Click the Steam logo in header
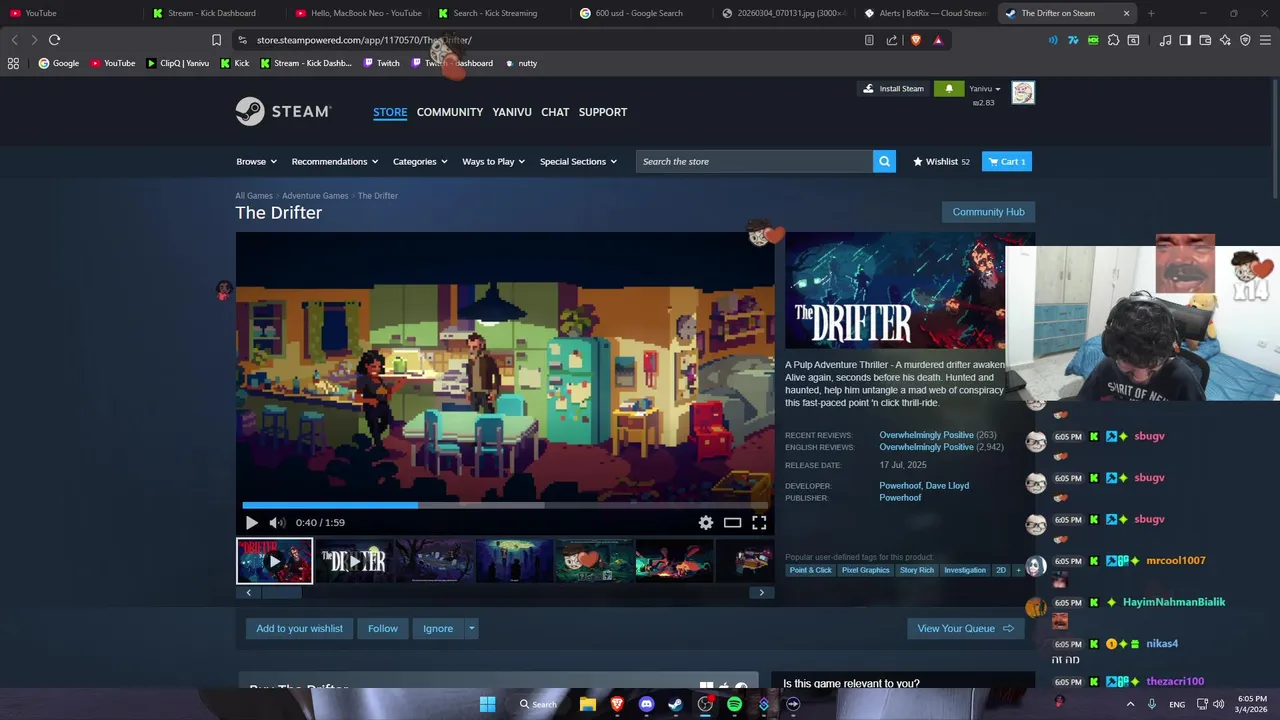The image size is (1280, 720). [283, 111]
